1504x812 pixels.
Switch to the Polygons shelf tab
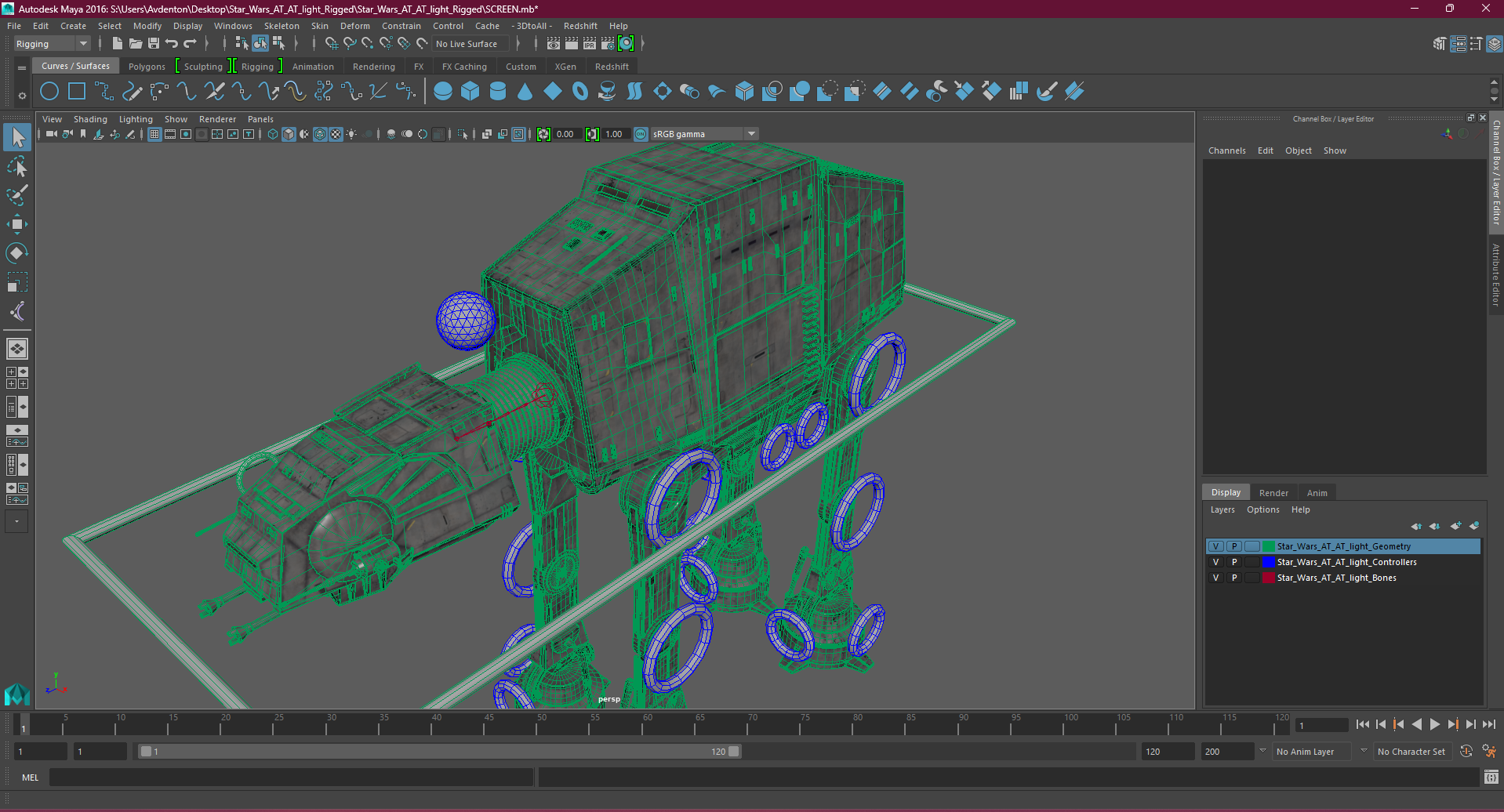coord(147,67)
